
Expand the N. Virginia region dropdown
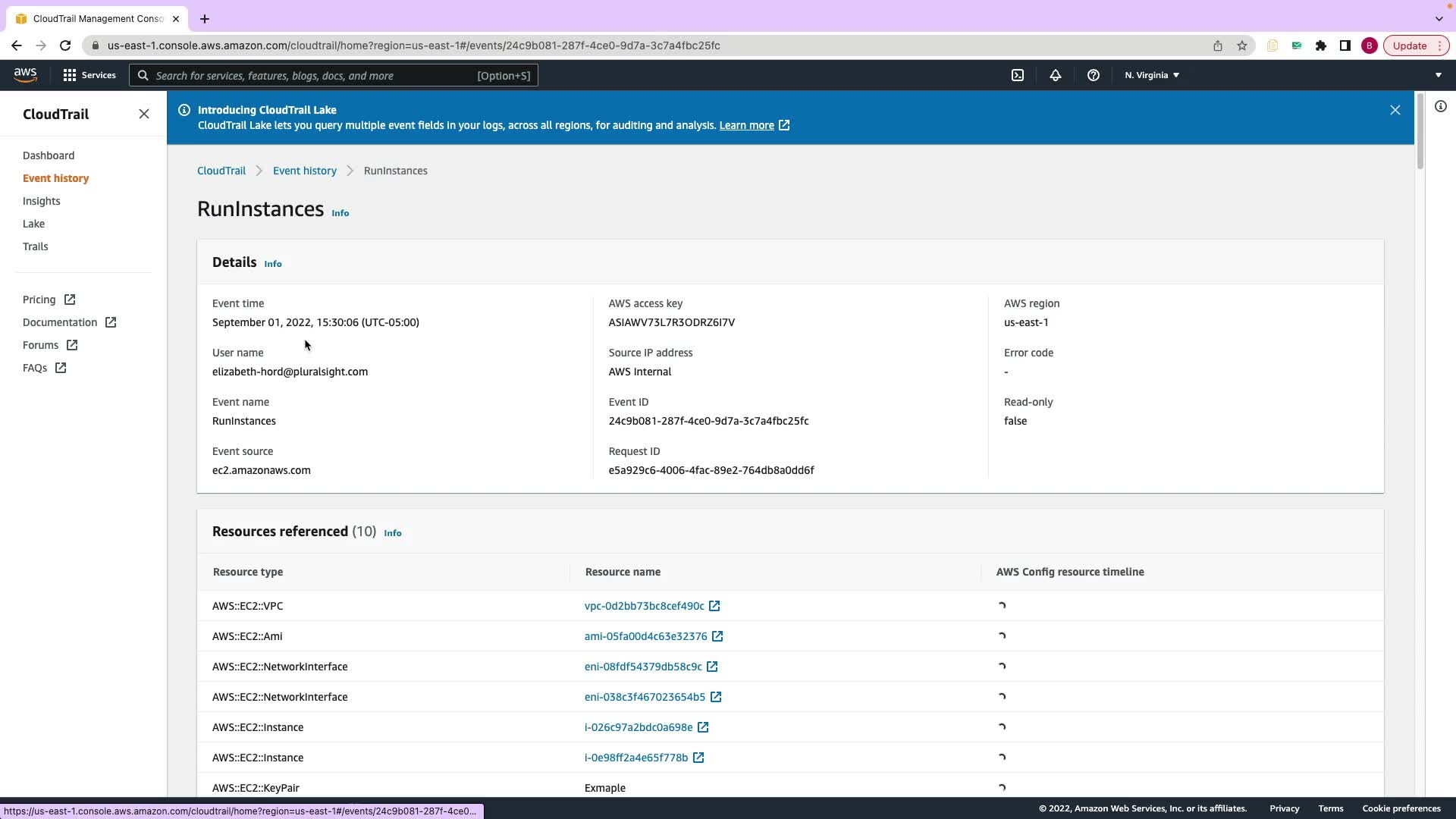click(1151, 75)
